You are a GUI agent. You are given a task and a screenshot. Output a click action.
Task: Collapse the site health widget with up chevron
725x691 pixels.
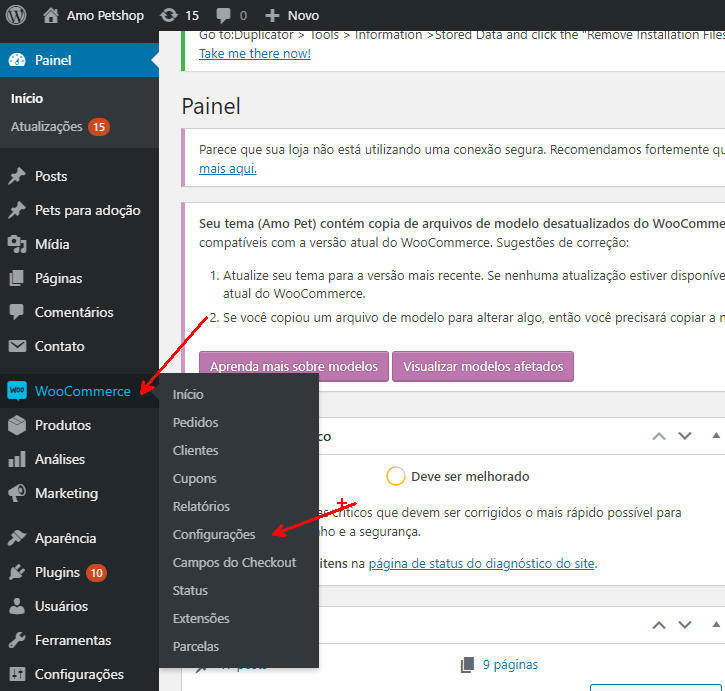[x=659, y=436]
